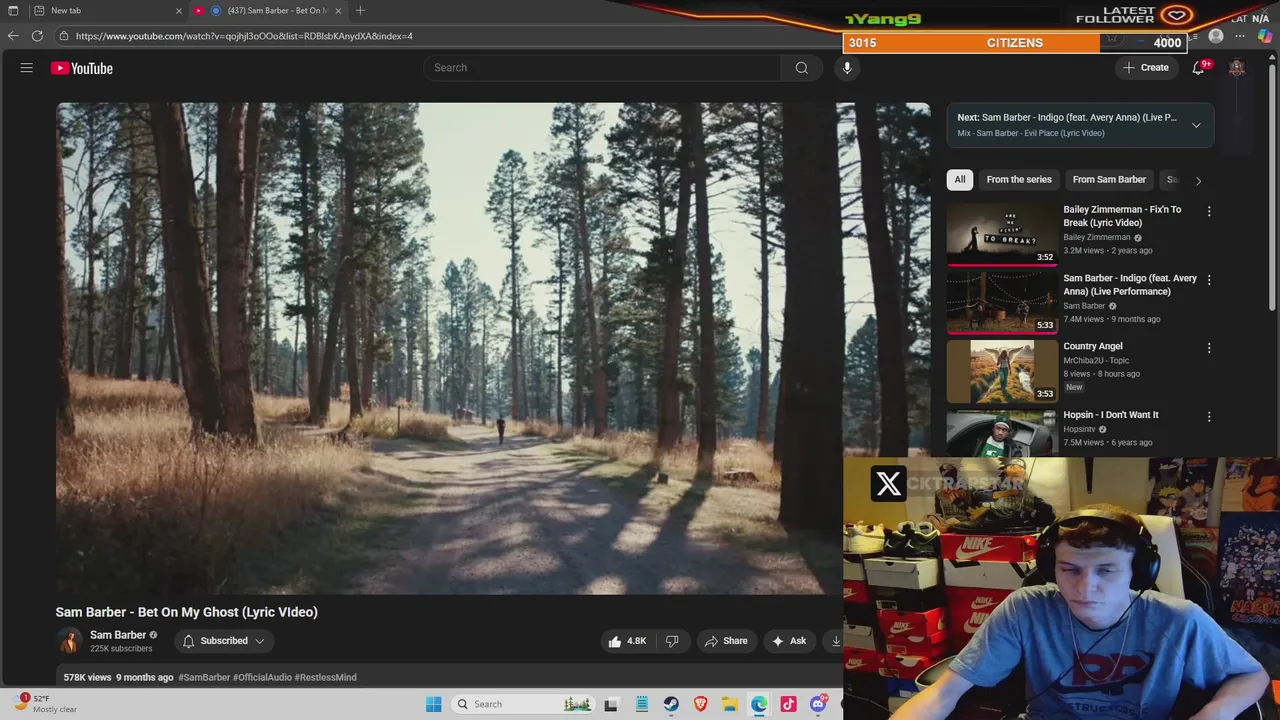The image size is (1280, 720).
Task: Expand the Next up playlist panel
Action: [x=1196, y=125]
